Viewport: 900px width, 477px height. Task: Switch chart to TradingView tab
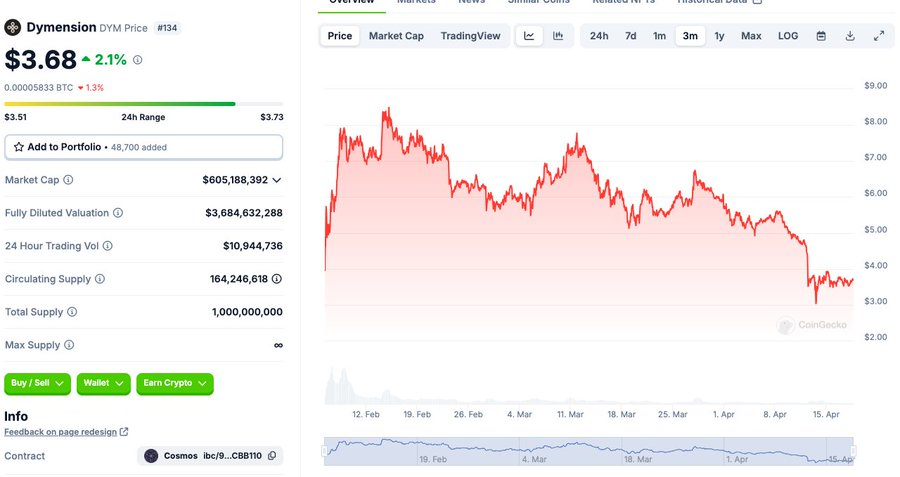471,36
